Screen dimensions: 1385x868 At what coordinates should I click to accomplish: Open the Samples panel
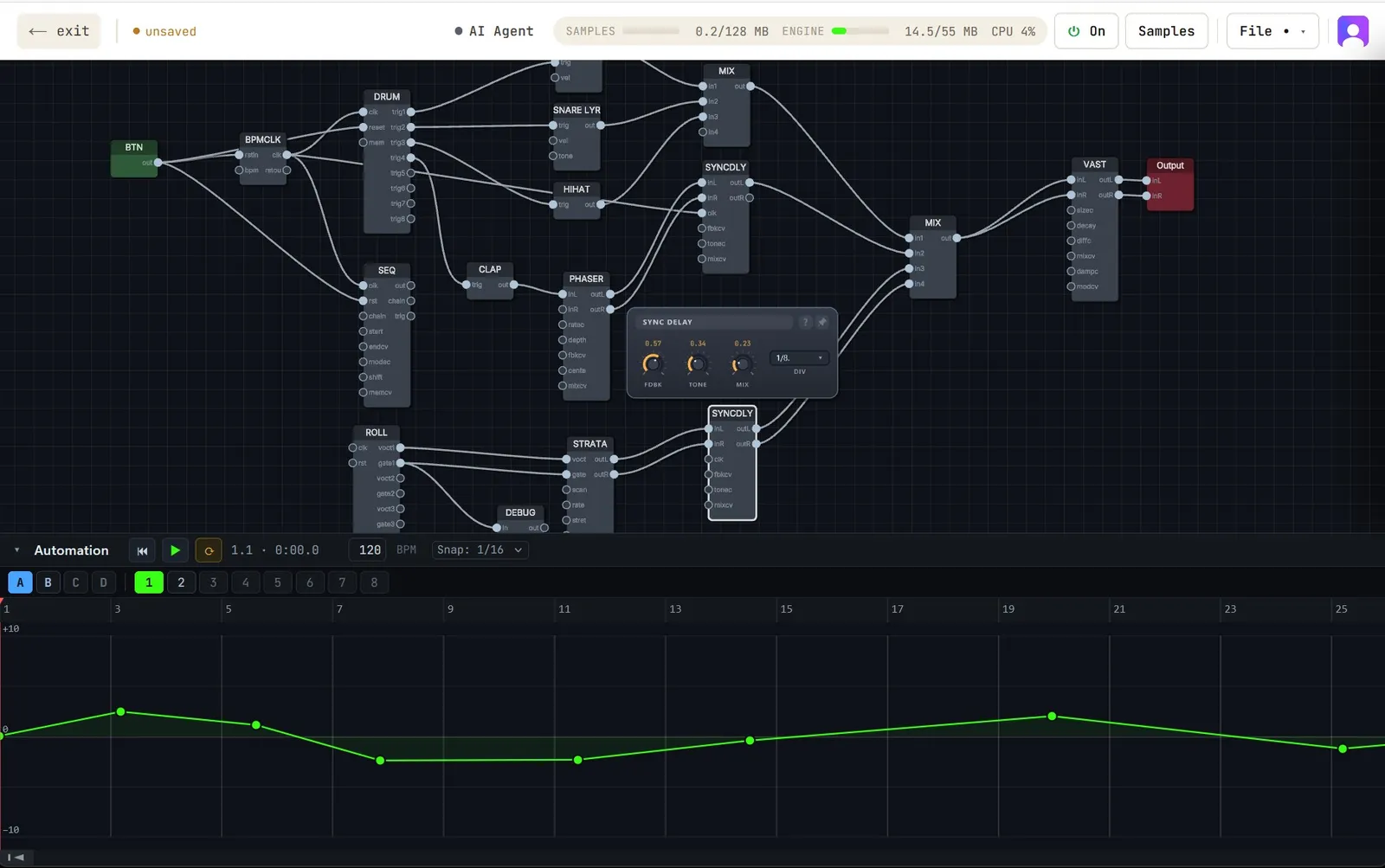coord(1166,31)
